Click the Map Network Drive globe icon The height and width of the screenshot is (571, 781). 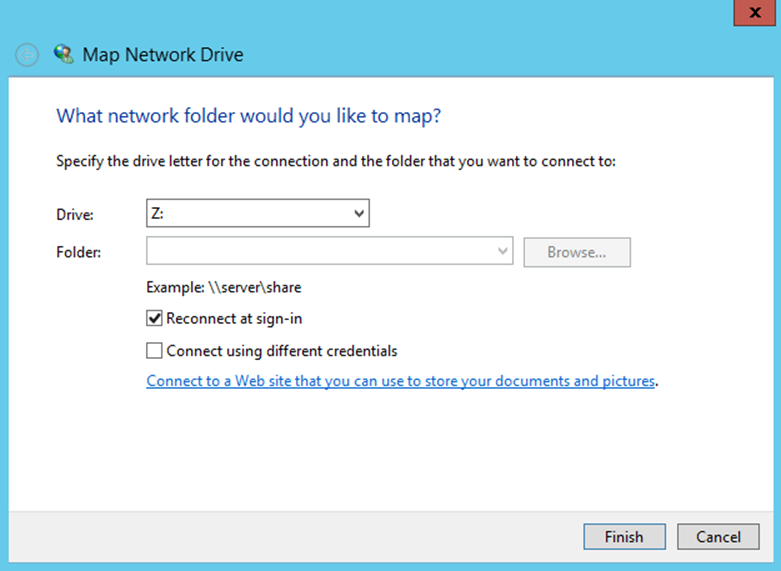(64, 54)
